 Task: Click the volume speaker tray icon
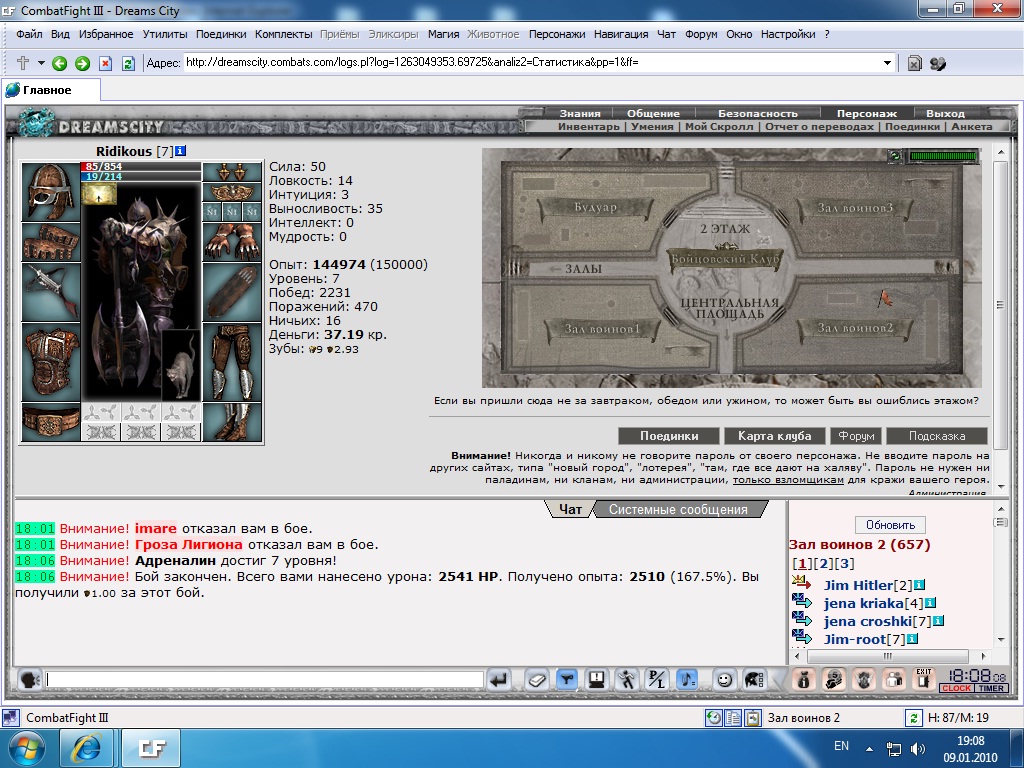pos(918,748)
